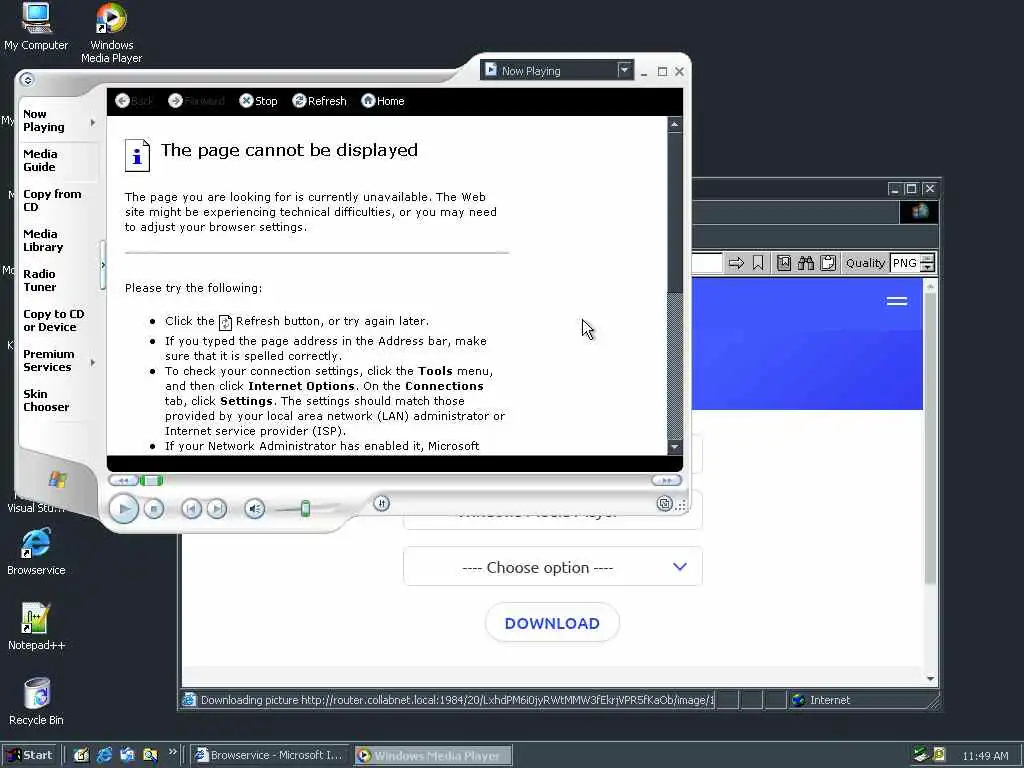Open Copy to CD or Device tab
Screen dimensions: 1024x768
coord(54,321)
